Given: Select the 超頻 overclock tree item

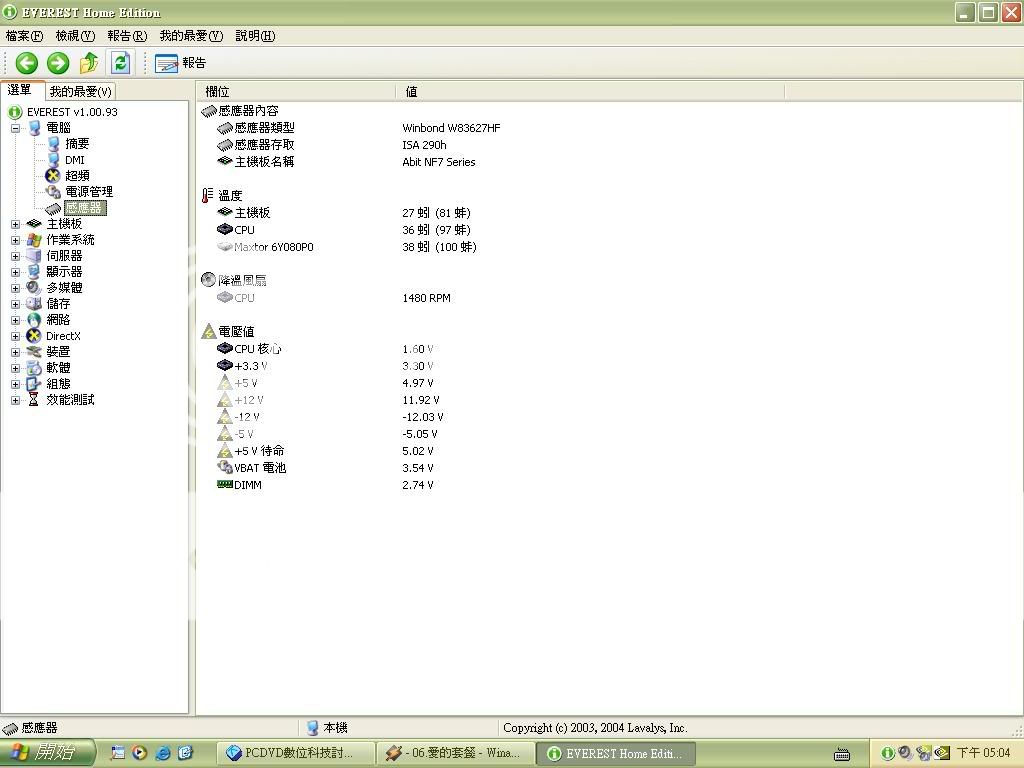Looking at the screenshot, I should pos(76,176).
